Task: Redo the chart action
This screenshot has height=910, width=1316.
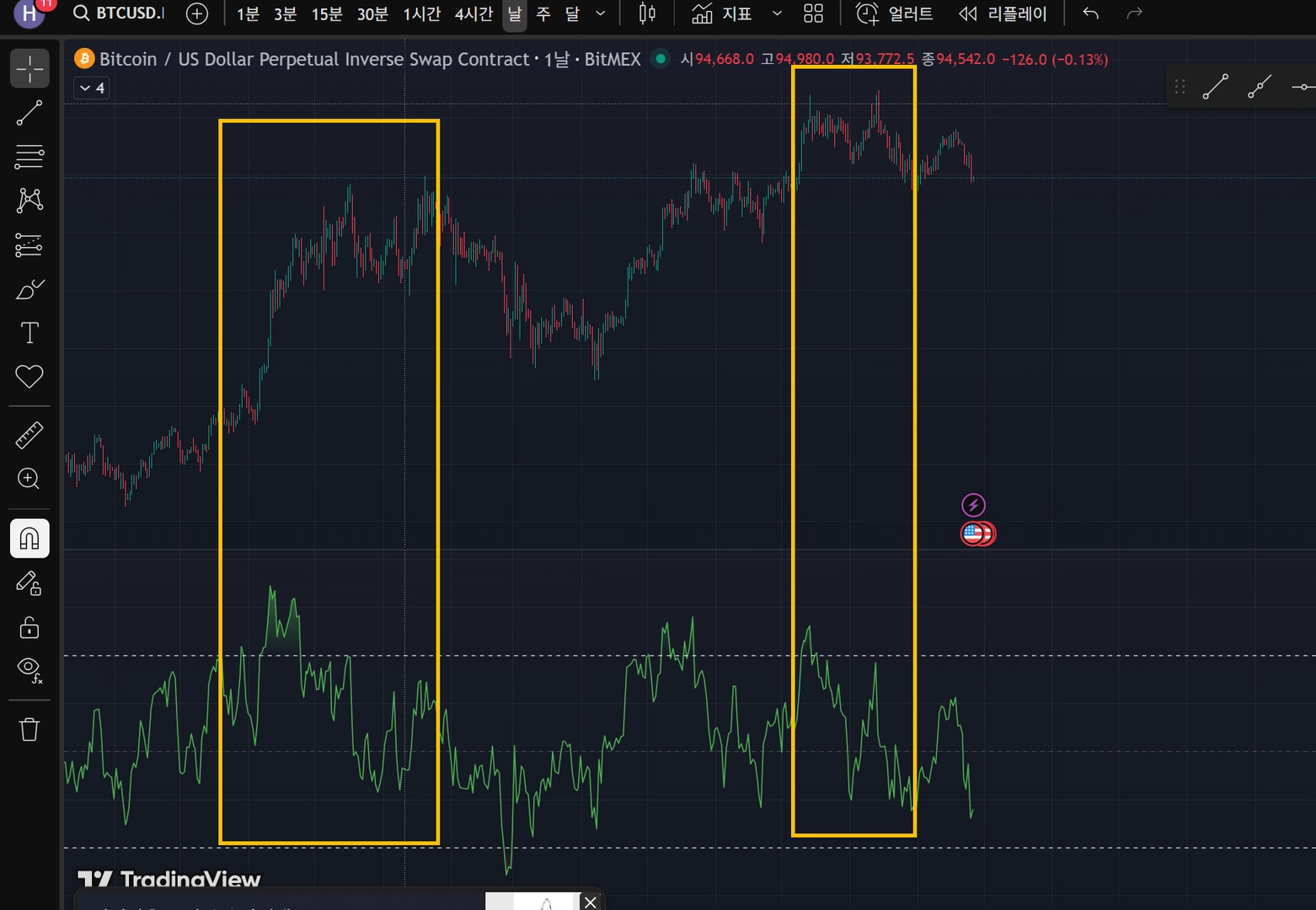Action: click(1135, 13)
